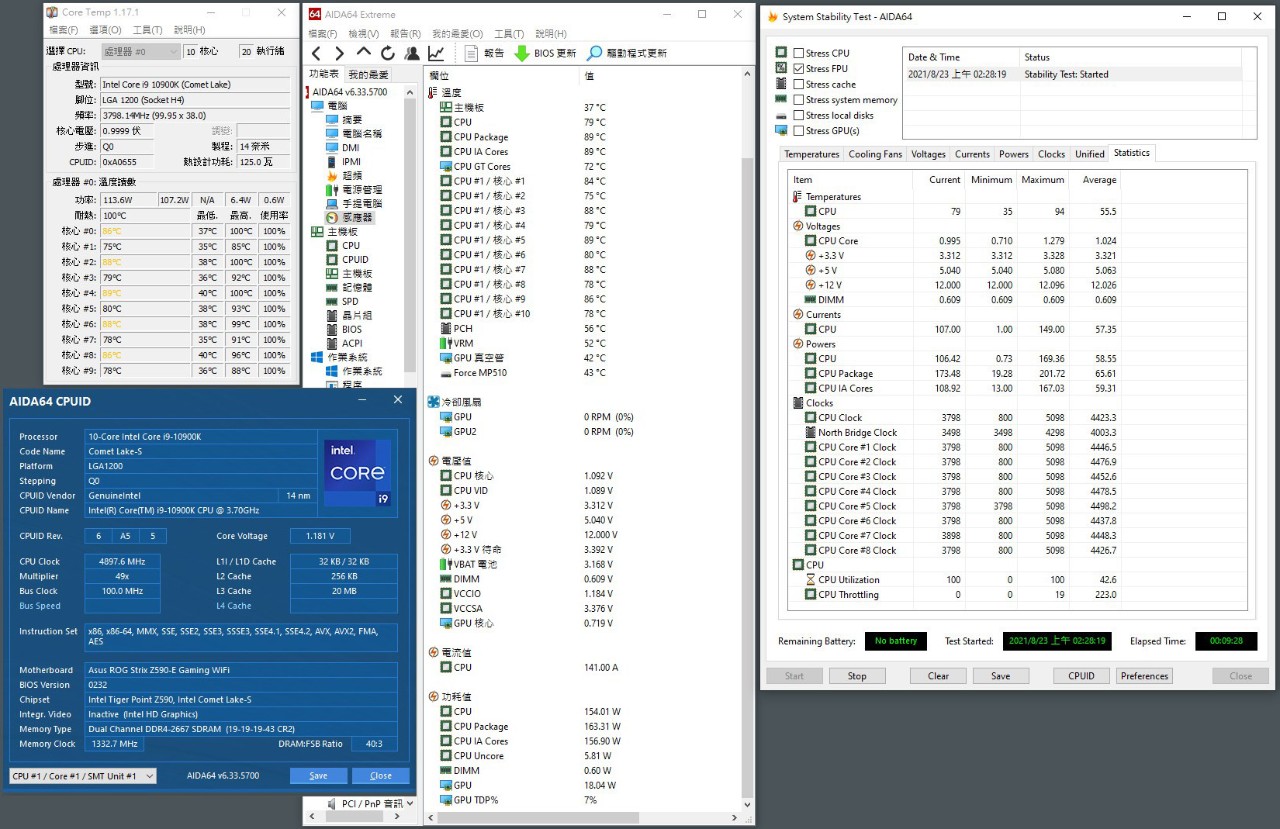
Task: Select 記憶體 item in AIDA64 tree
Action: click(348, 287)
